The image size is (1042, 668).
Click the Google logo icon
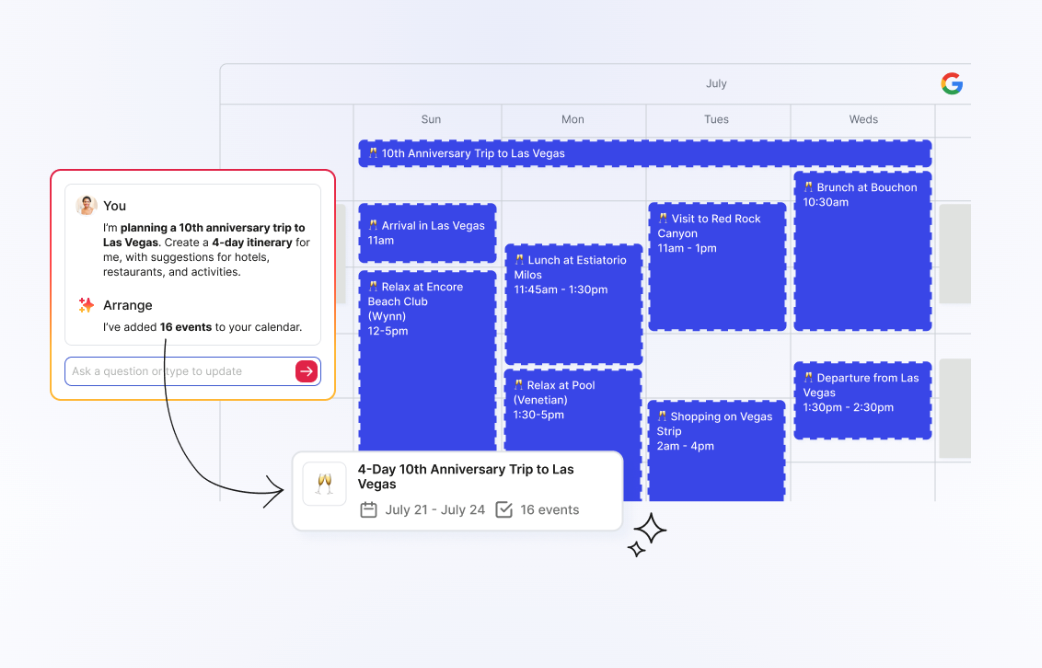coord(952,84)
